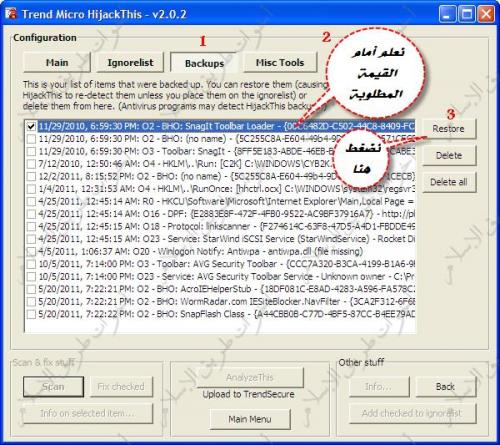Click the Delete button
The width and height of the screenshot is (500, 445).
(449, 155)
